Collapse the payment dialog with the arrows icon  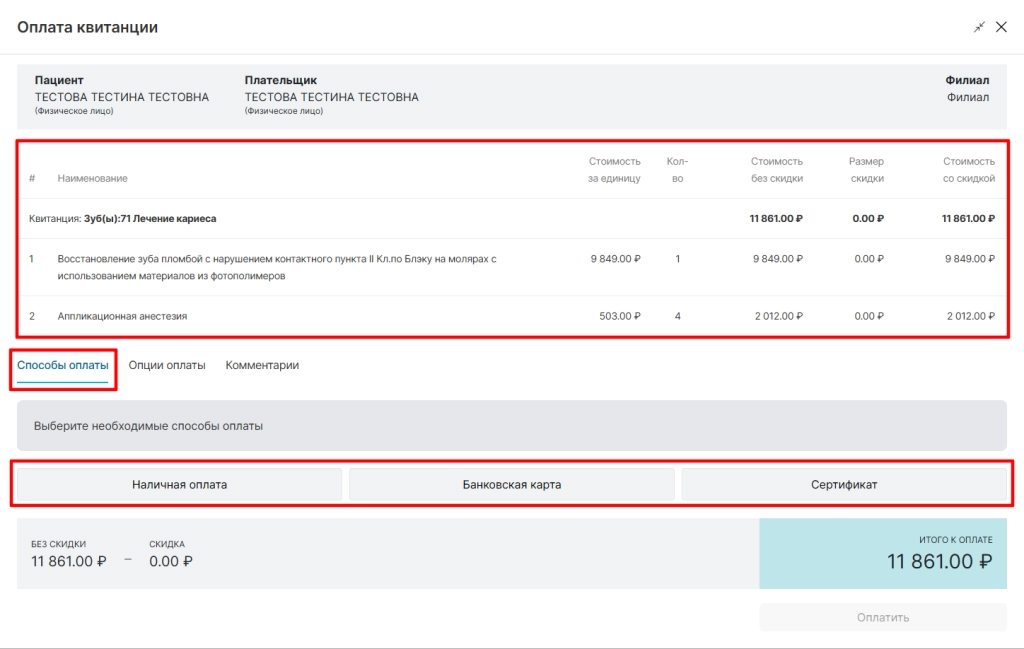pyautogui.click(x=979, y=27)
